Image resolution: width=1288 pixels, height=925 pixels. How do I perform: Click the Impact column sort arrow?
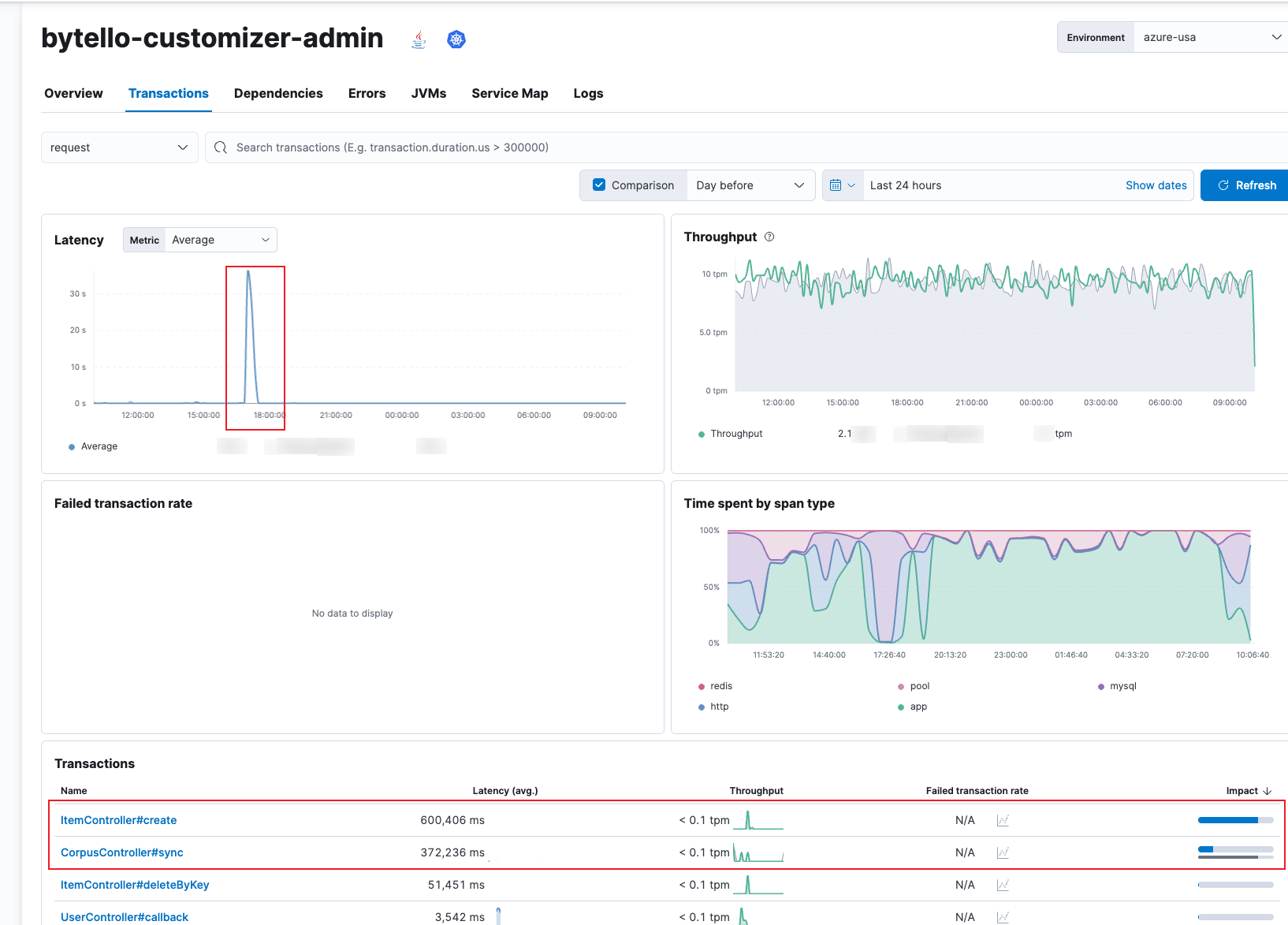coord(1267,791)
